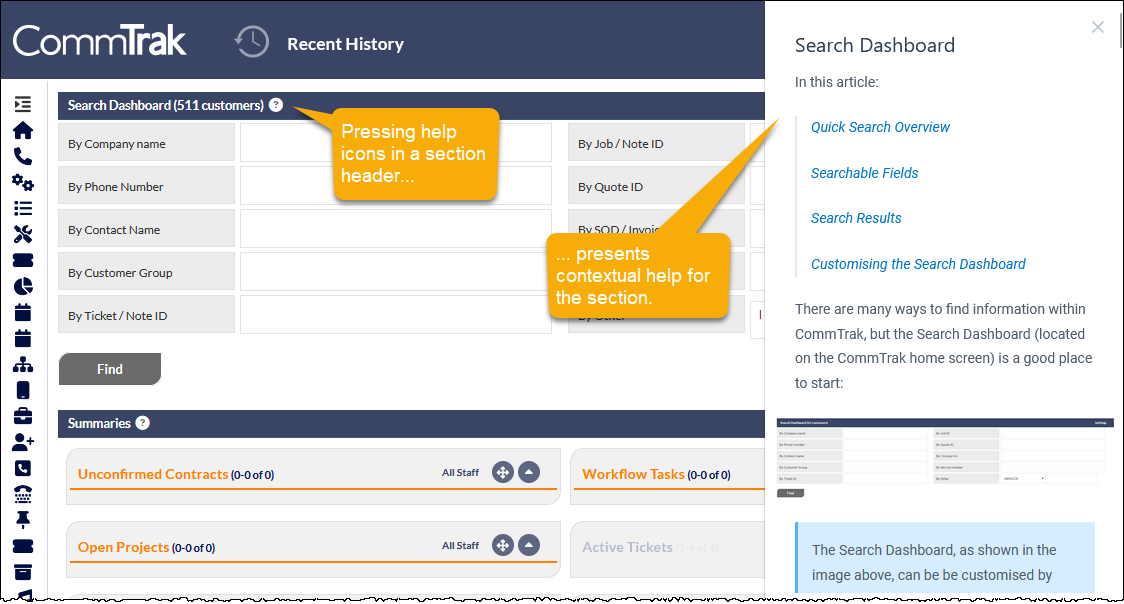Open the briefcase icon in the sidebar
This screenshot has height=604, width=1124.
tap(23, 416)
